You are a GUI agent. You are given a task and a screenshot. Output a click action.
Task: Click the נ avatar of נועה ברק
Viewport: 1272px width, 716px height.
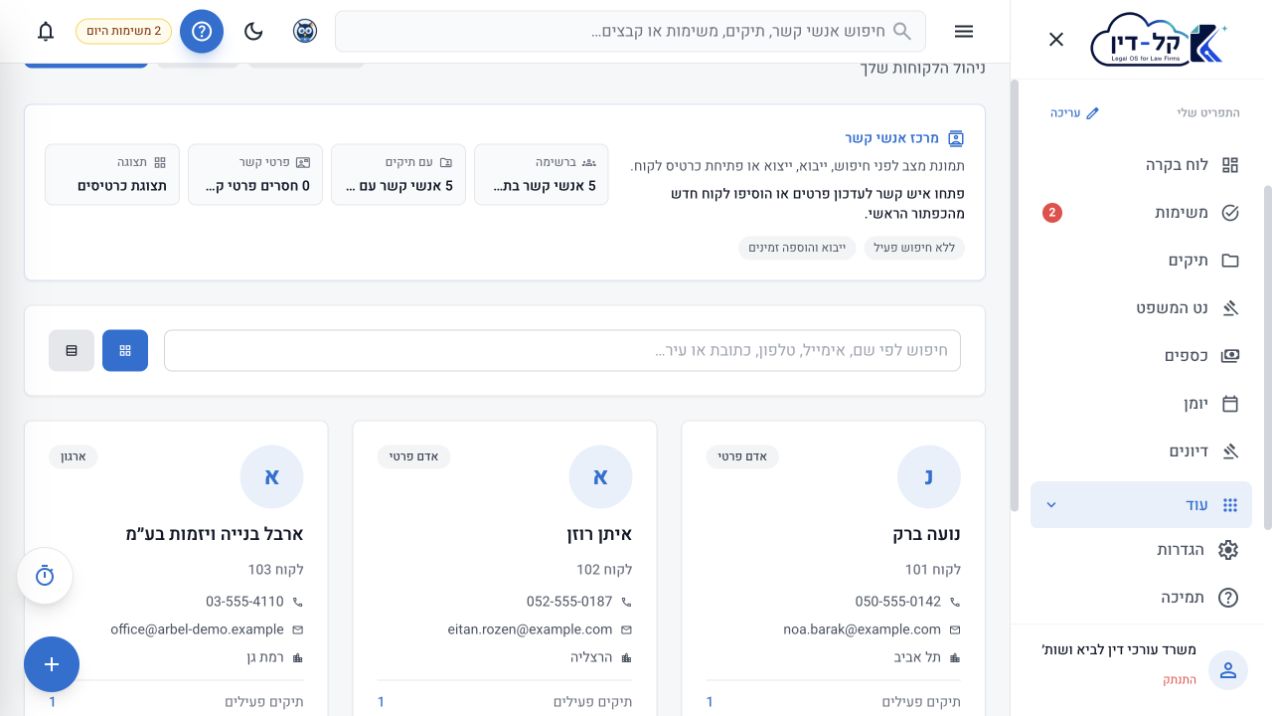(x=929, y=477)
